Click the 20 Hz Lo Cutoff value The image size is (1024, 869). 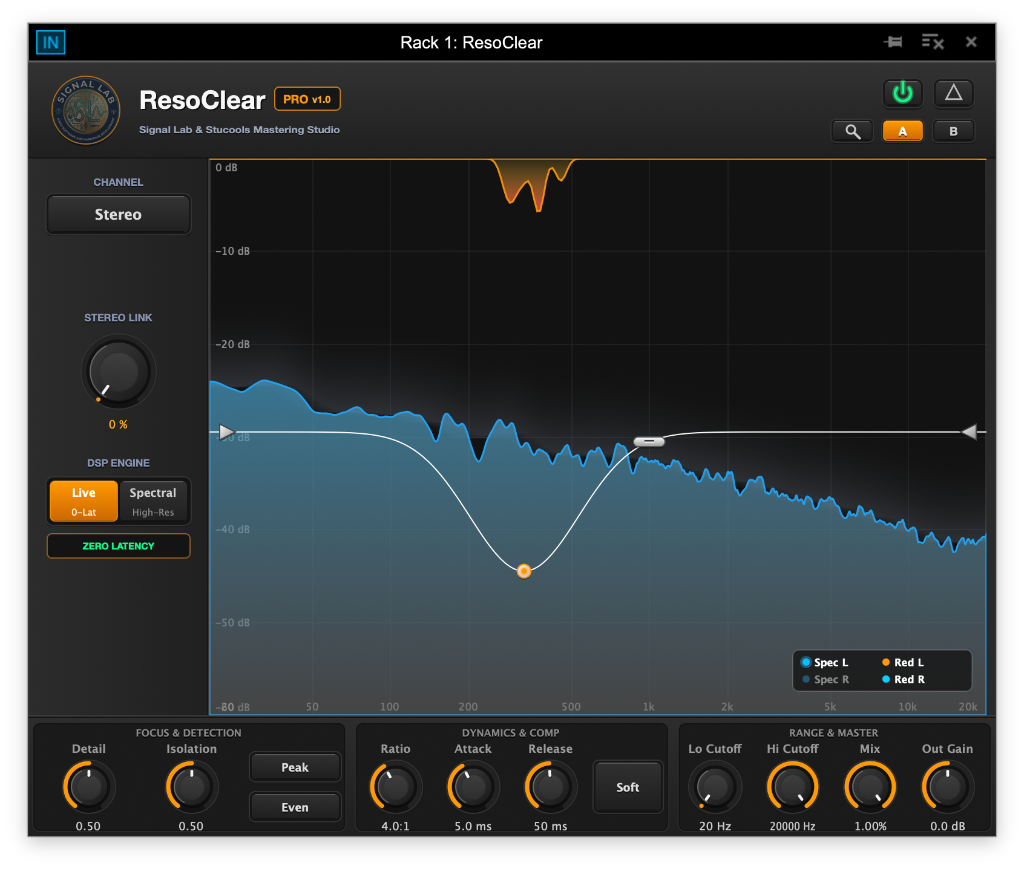(x=715, y=826)
